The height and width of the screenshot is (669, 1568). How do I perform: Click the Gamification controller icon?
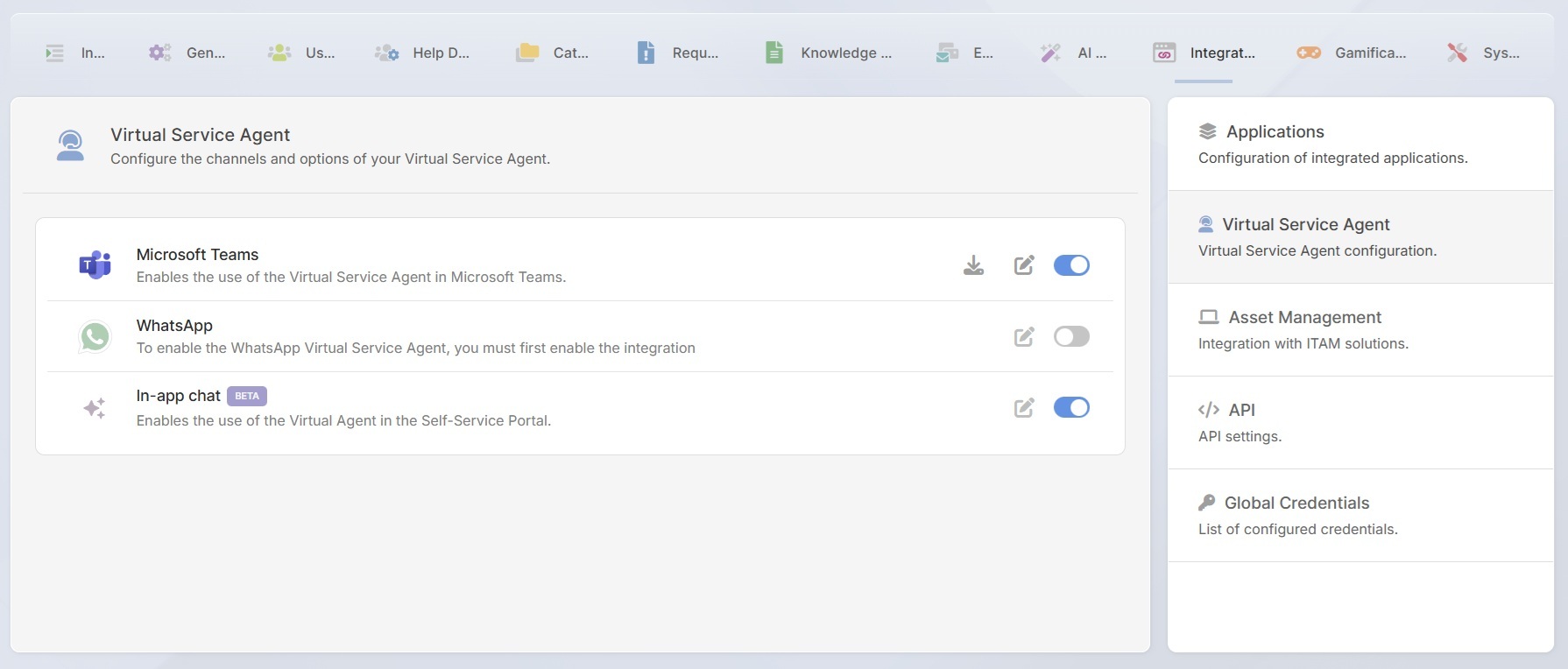1309,53
